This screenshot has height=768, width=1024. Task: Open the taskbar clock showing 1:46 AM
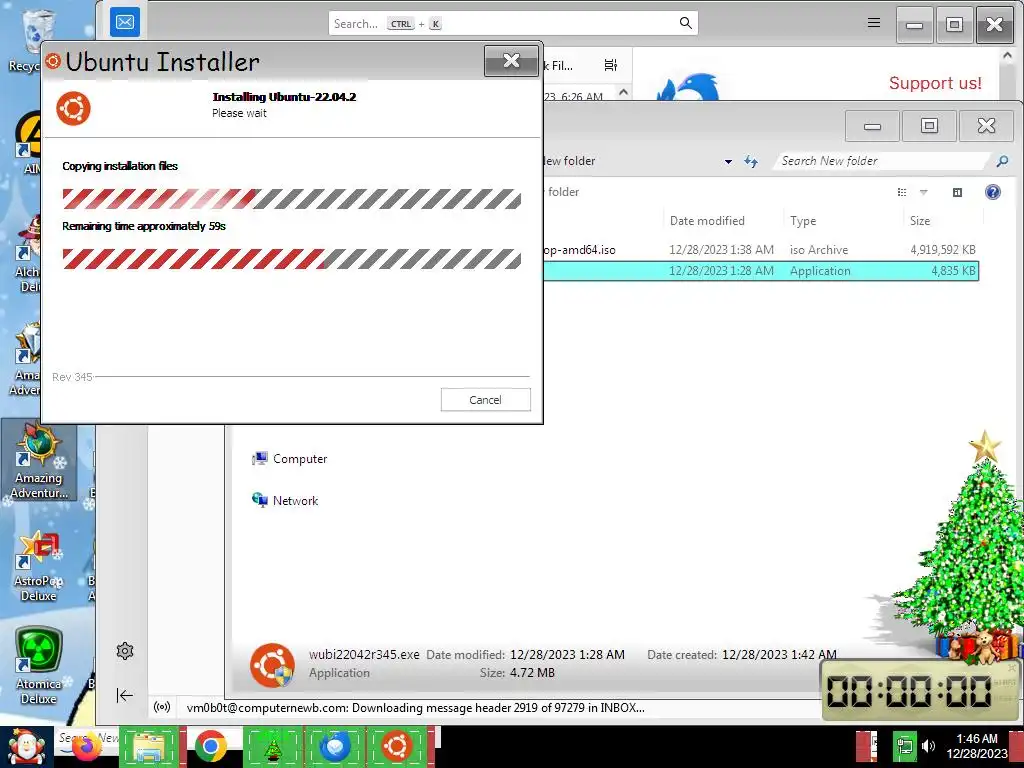977,746
